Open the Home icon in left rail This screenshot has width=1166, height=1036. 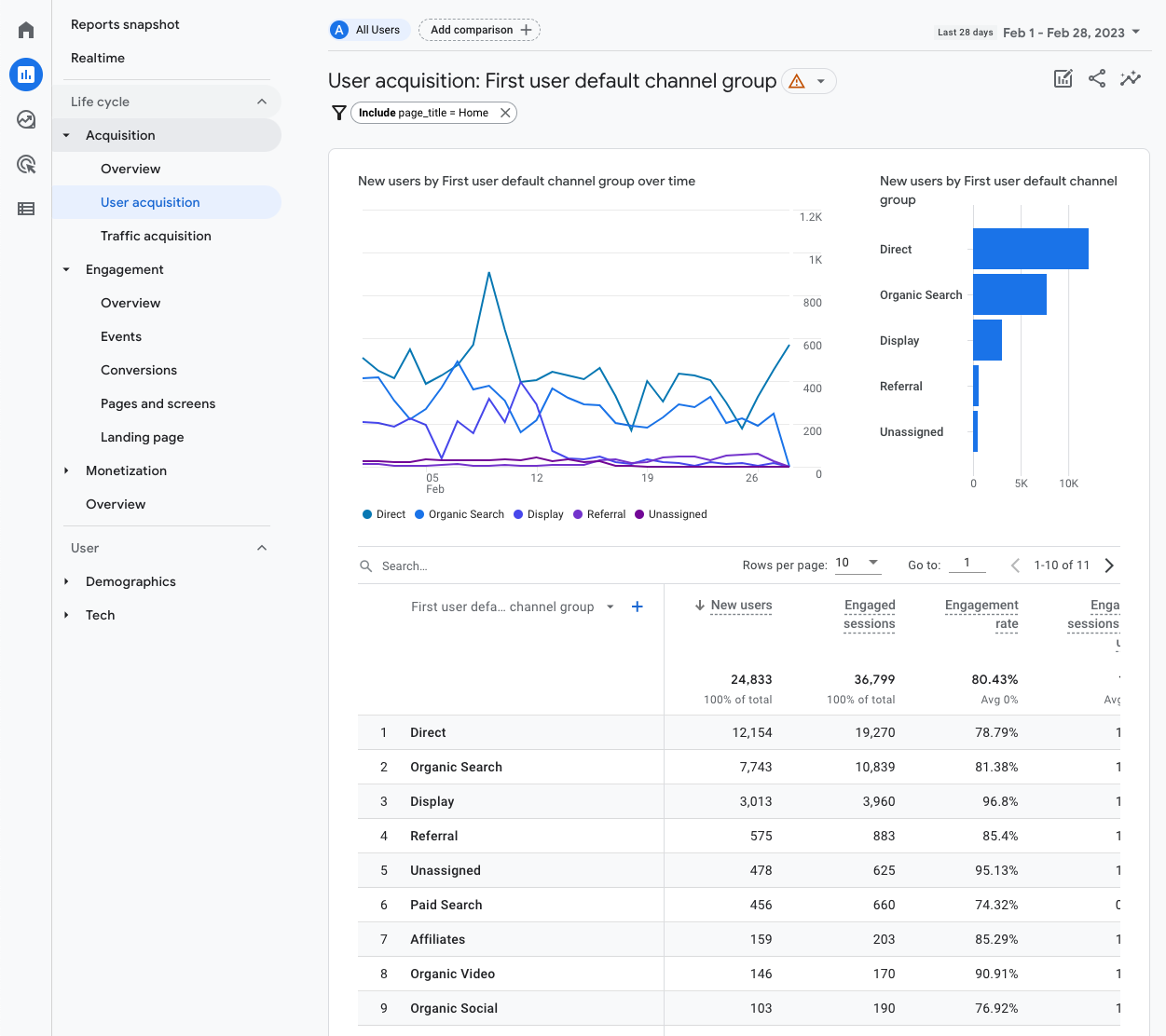point(26,31)
